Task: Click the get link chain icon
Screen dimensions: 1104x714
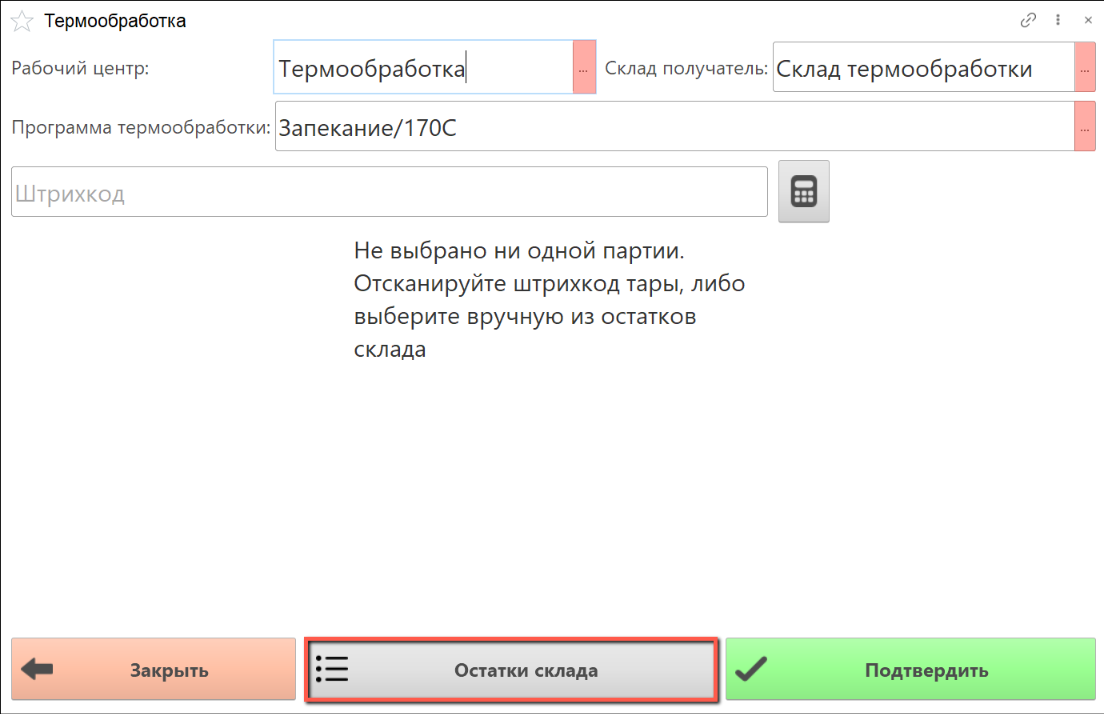Action: [x=1027, y=20]
